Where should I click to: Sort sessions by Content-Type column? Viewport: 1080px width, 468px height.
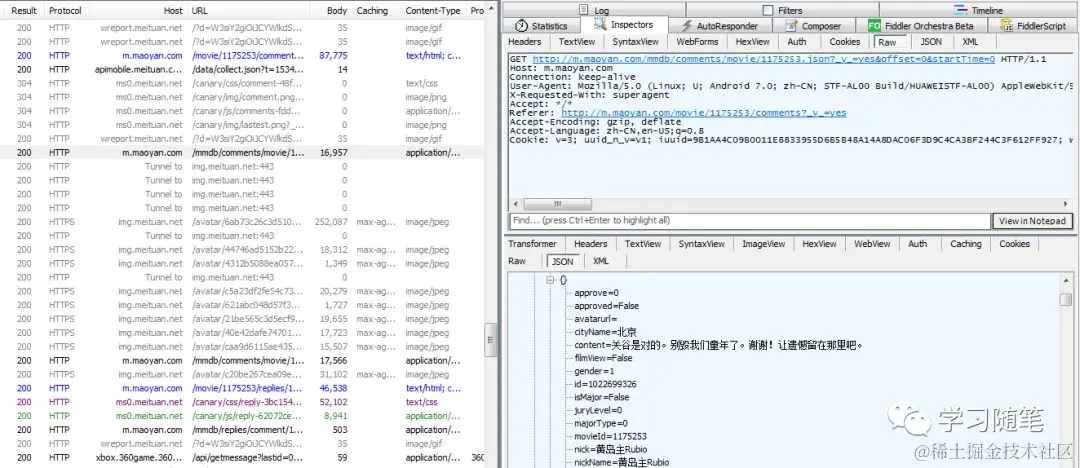point(434,10)
